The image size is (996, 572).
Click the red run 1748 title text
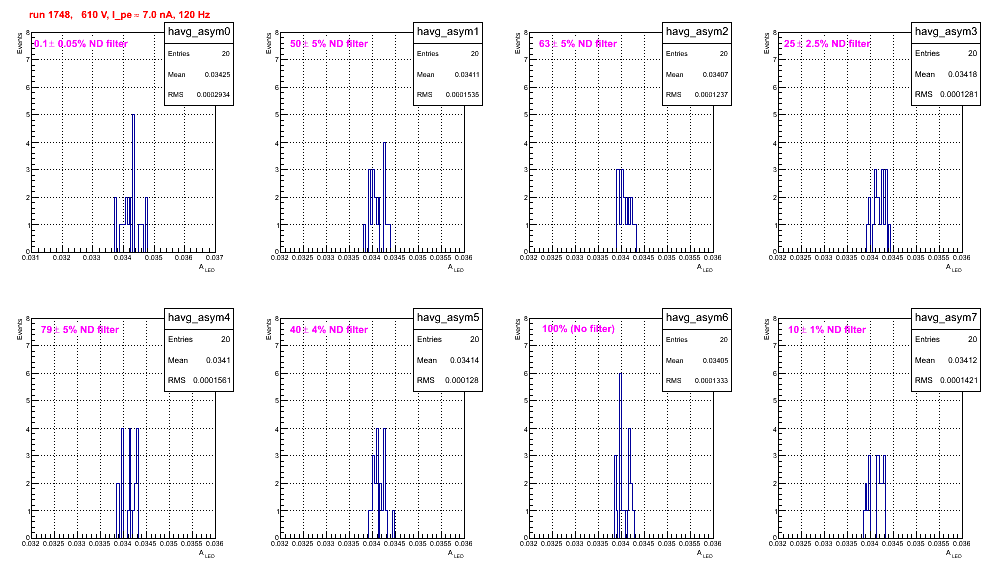point(119,15)
